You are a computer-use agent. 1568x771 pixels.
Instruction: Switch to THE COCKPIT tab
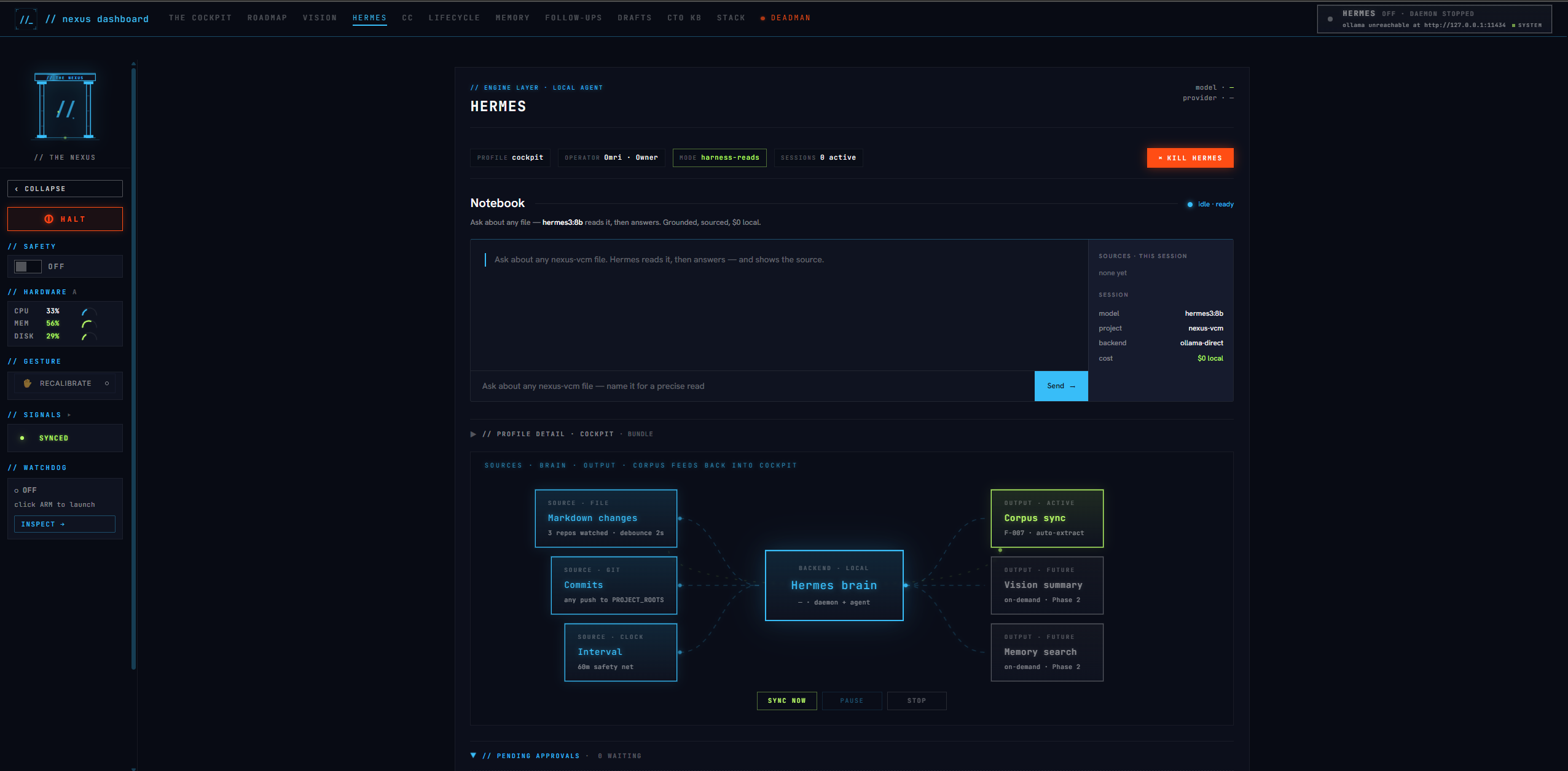pyautogui.click(x=200, y=18)
